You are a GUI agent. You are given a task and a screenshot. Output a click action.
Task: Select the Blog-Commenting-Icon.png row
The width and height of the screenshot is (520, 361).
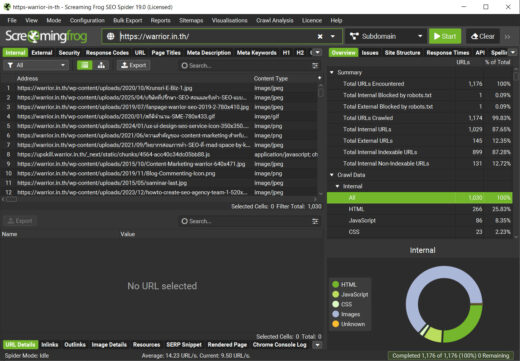tap(160, 174)
